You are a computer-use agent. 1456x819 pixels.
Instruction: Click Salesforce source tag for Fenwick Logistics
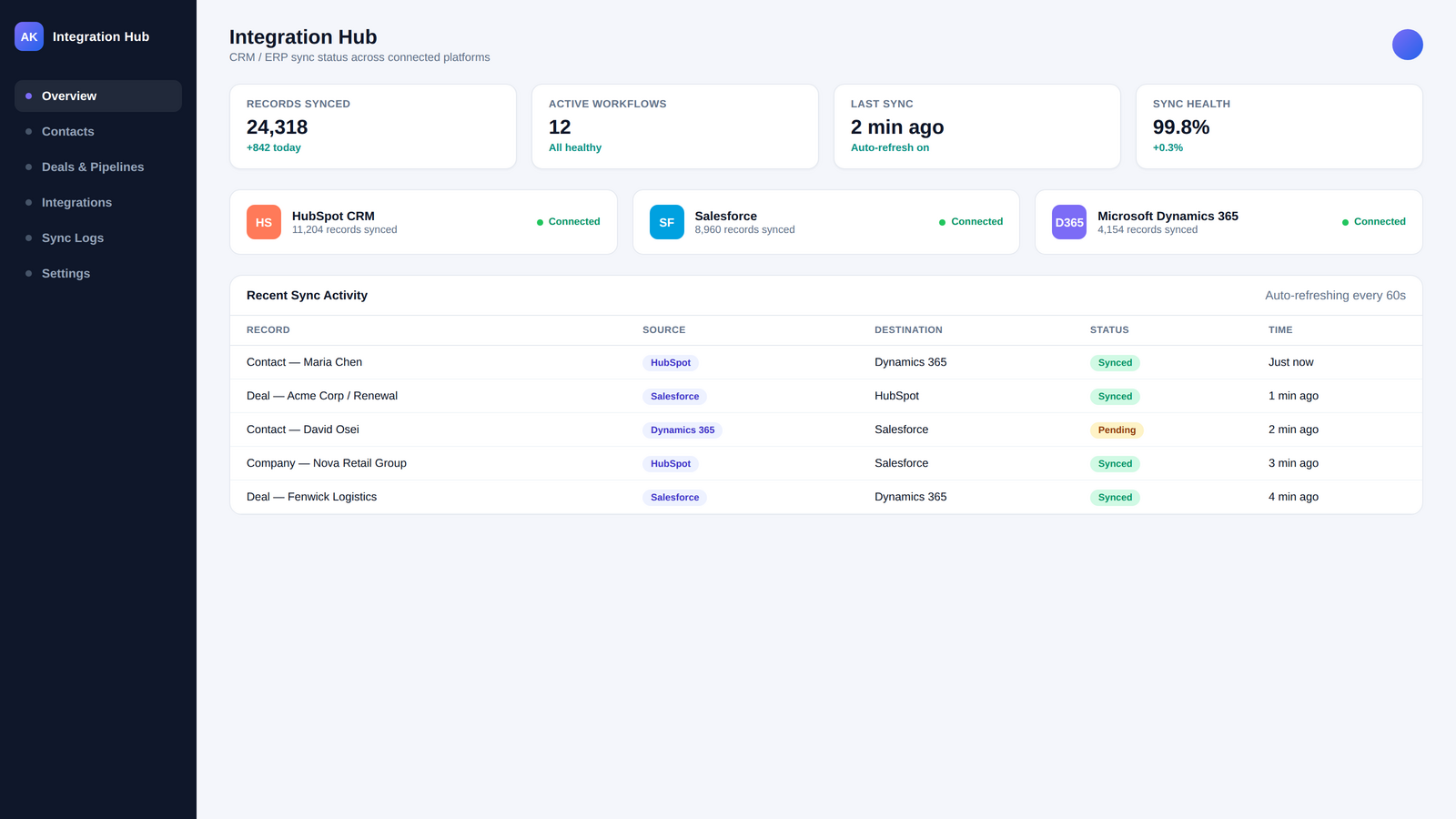tap(674, 498)
